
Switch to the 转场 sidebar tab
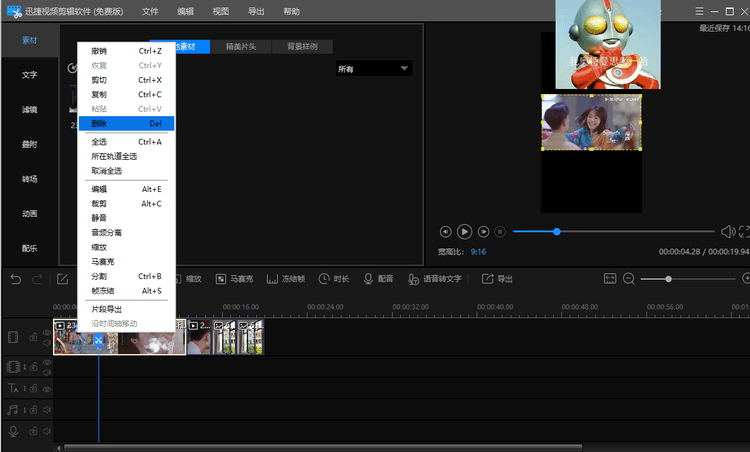coord(29,179)
